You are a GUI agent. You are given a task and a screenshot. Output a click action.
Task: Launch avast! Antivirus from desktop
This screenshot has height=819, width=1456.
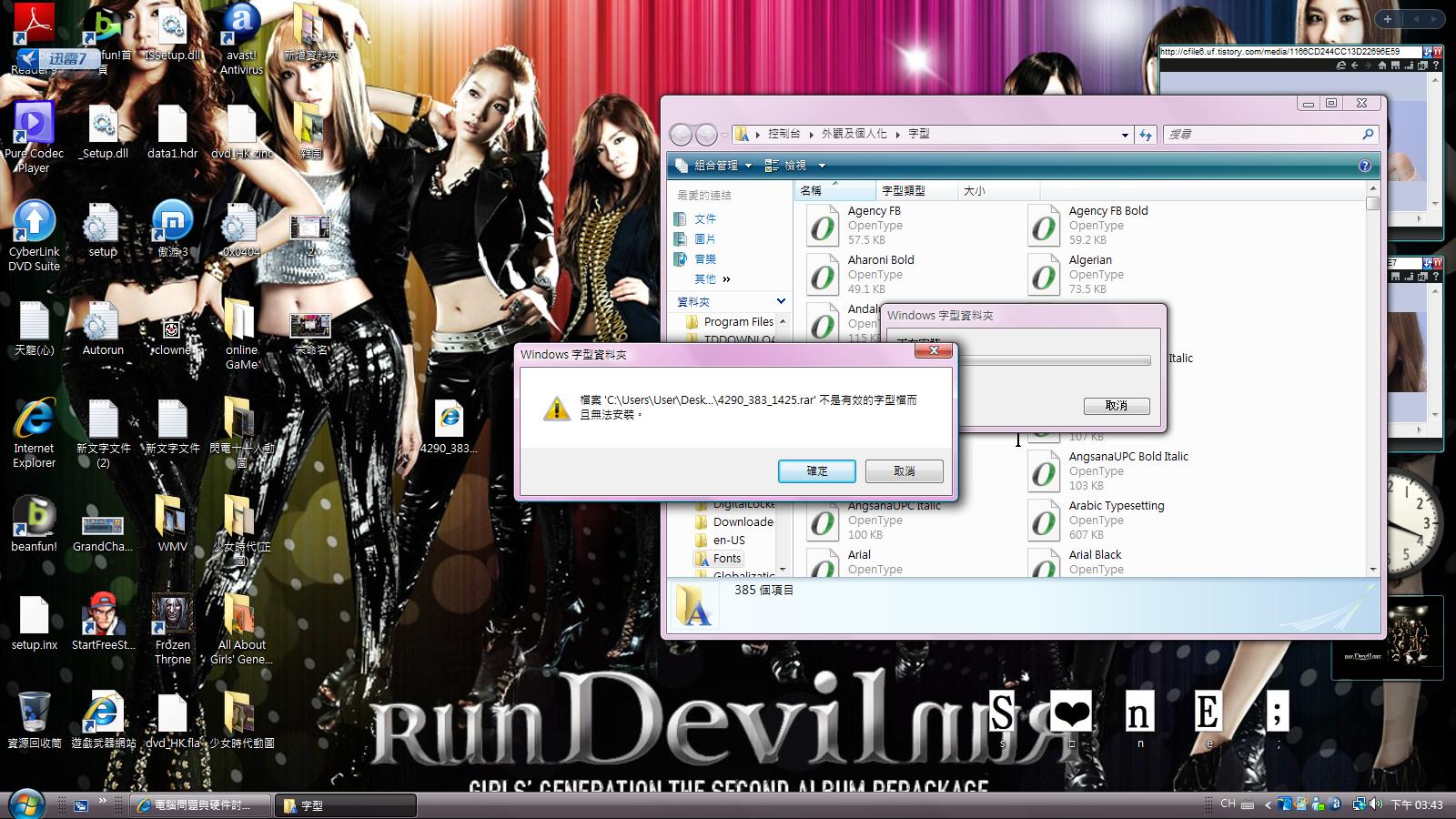241,36
